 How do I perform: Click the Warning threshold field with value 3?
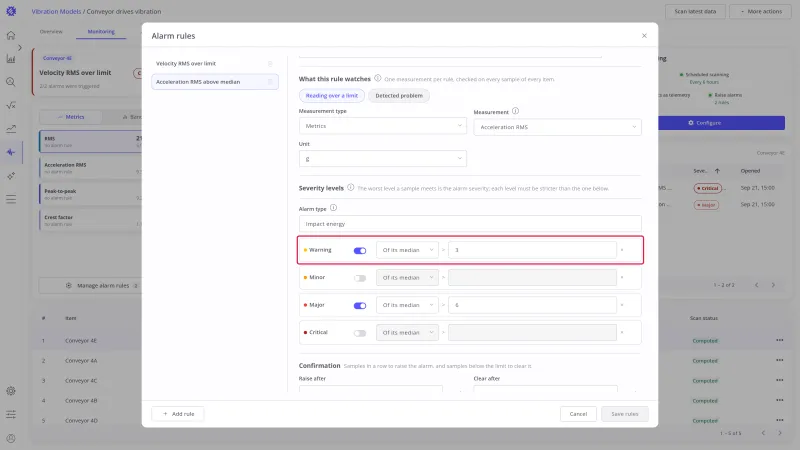[532, 250]
